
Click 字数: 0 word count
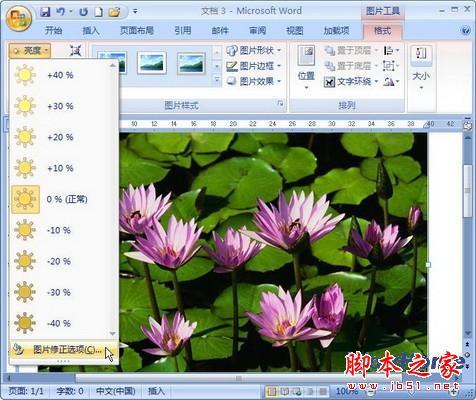click(70, 391)
